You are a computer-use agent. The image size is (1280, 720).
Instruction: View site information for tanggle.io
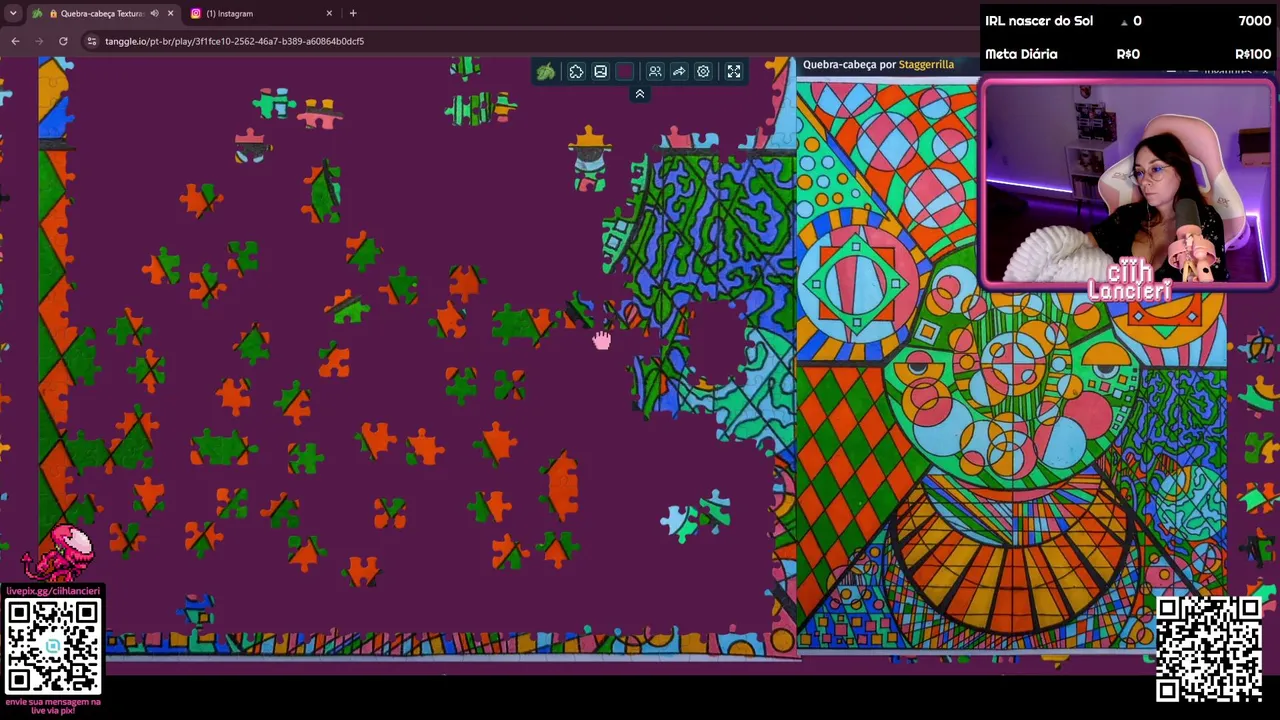[x=92, y=41]
